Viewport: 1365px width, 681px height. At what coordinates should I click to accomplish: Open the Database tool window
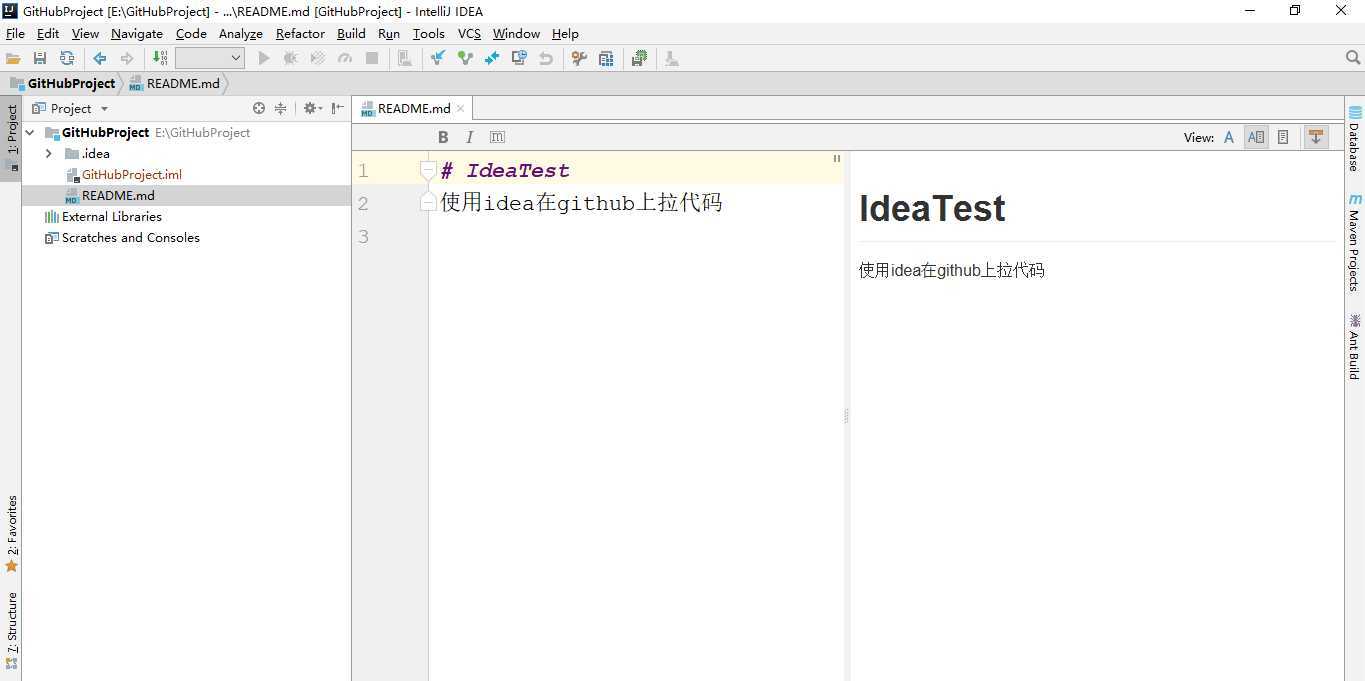click(1355, 138)
